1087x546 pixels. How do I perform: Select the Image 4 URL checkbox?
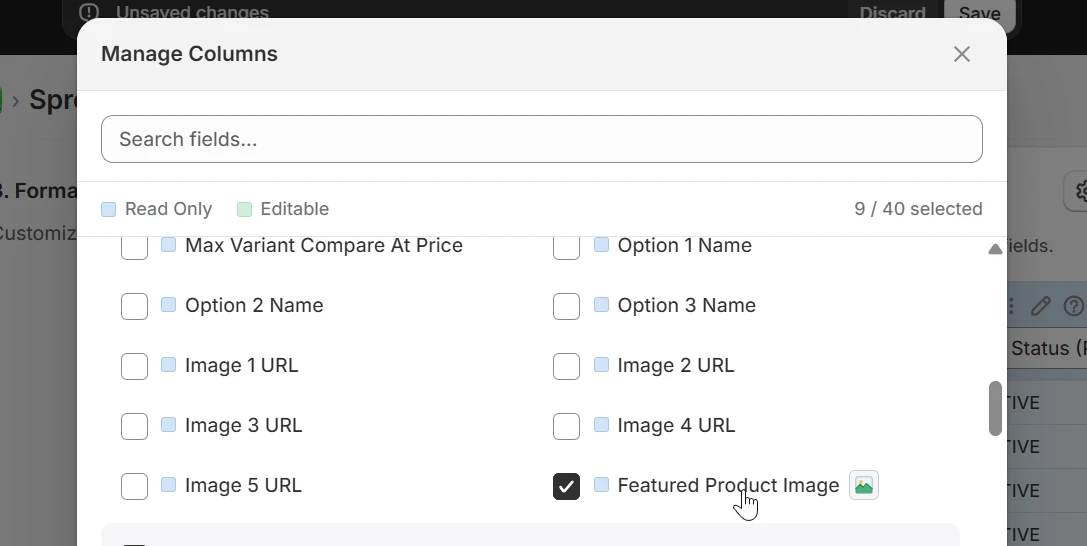pyautogui.click(x=566, y=426)
